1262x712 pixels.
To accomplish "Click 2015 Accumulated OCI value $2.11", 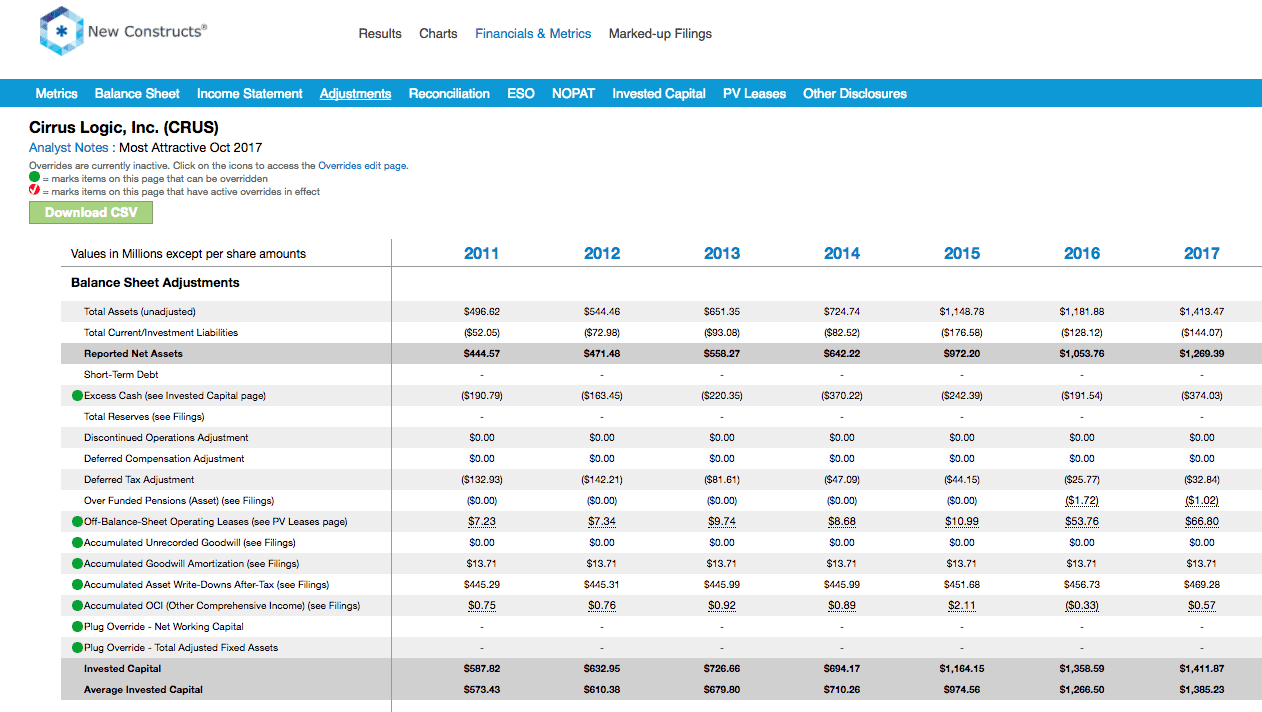I will pos(962,606).
